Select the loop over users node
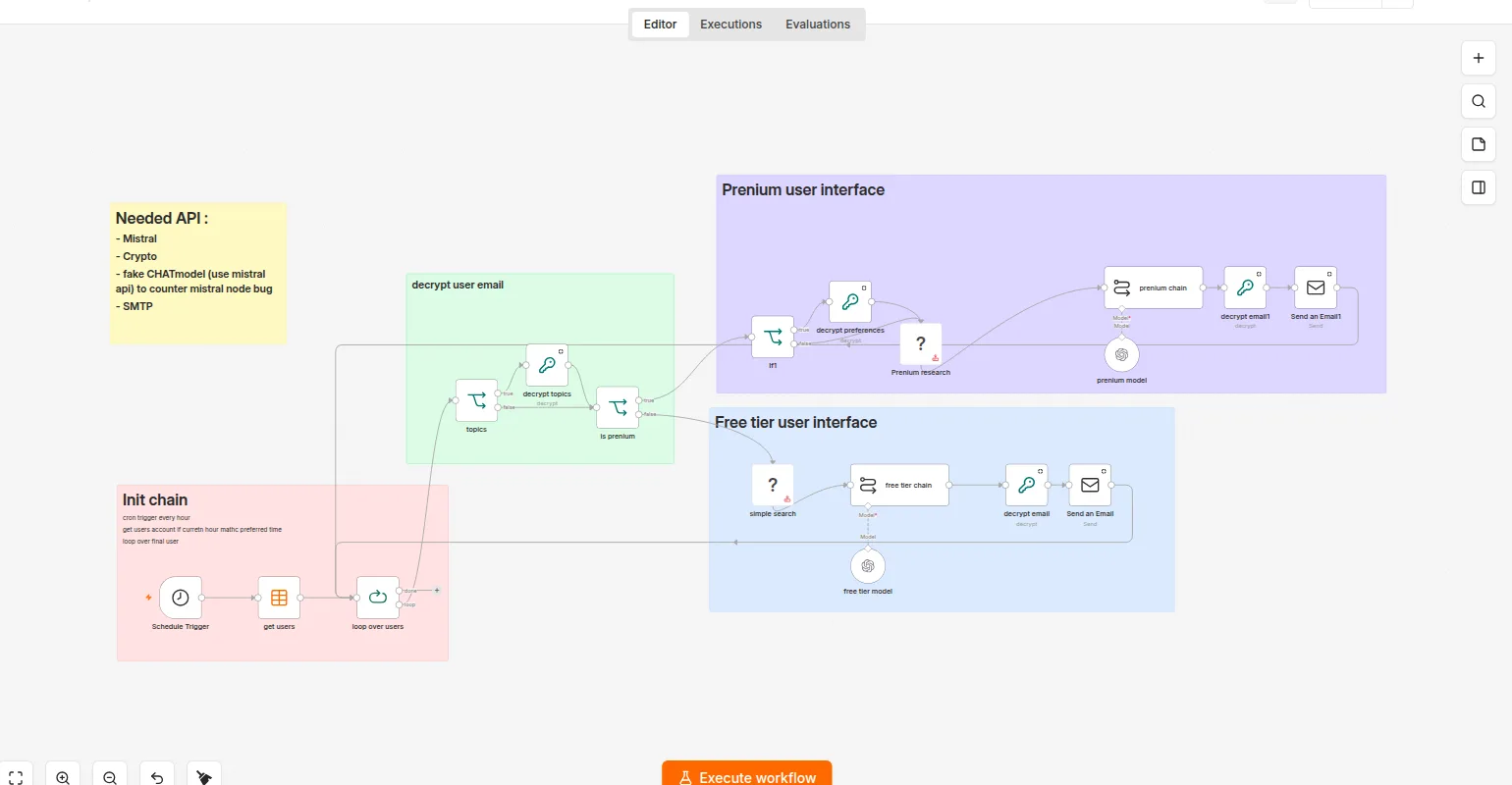 click(378, 598)
